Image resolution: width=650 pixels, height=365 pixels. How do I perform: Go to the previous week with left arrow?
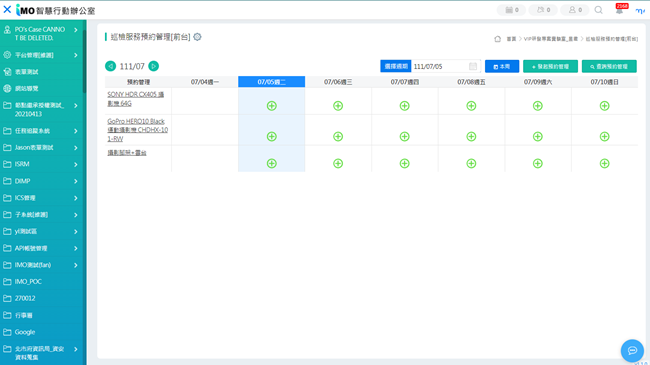tap(110, 66)
